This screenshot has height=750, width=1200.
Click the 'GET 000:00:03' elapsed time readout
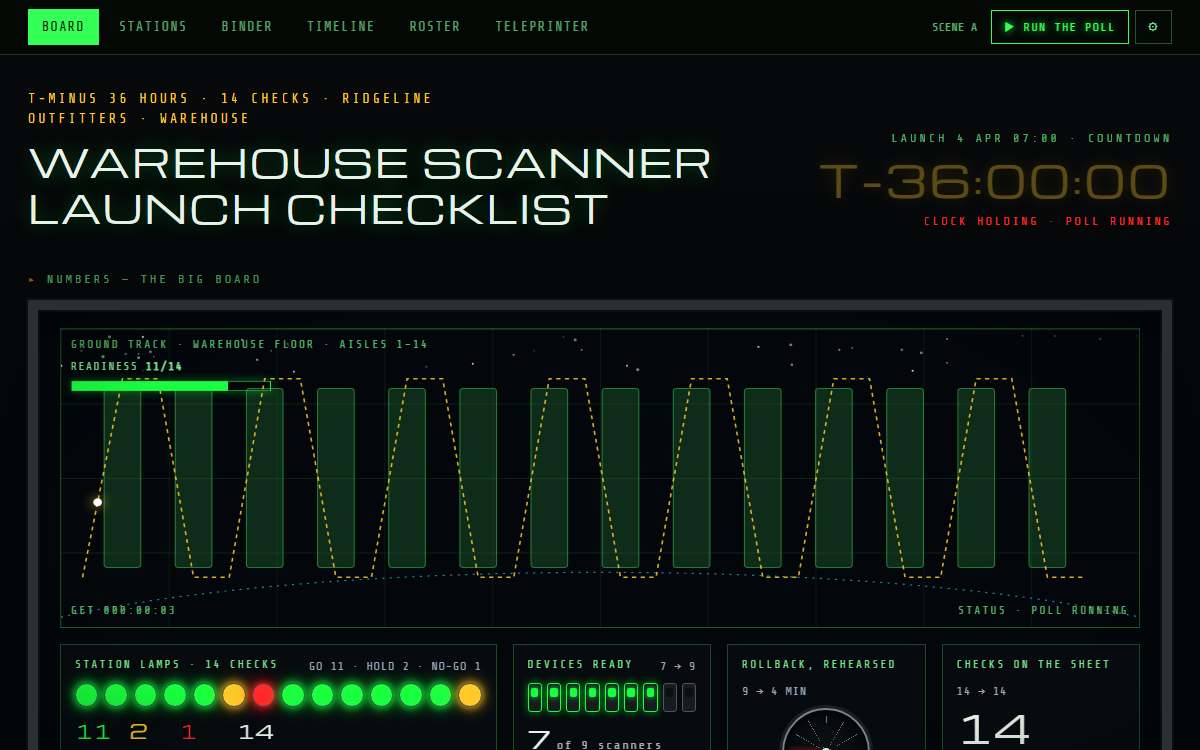point(123,610)
